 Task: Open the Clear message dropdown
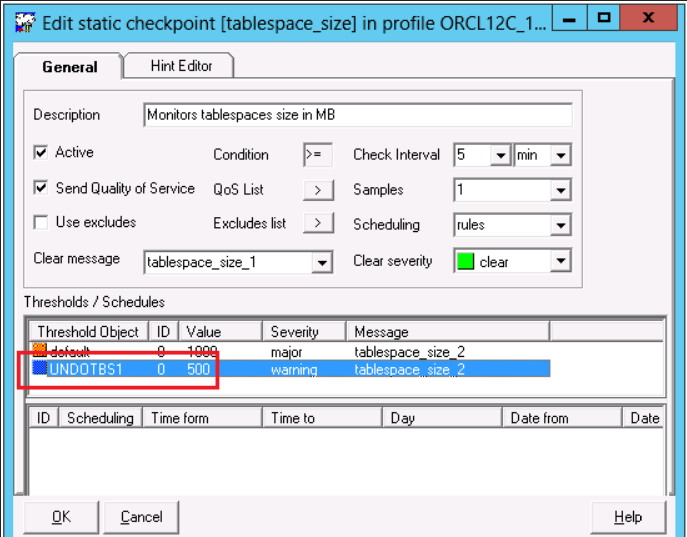coord(322,263)
